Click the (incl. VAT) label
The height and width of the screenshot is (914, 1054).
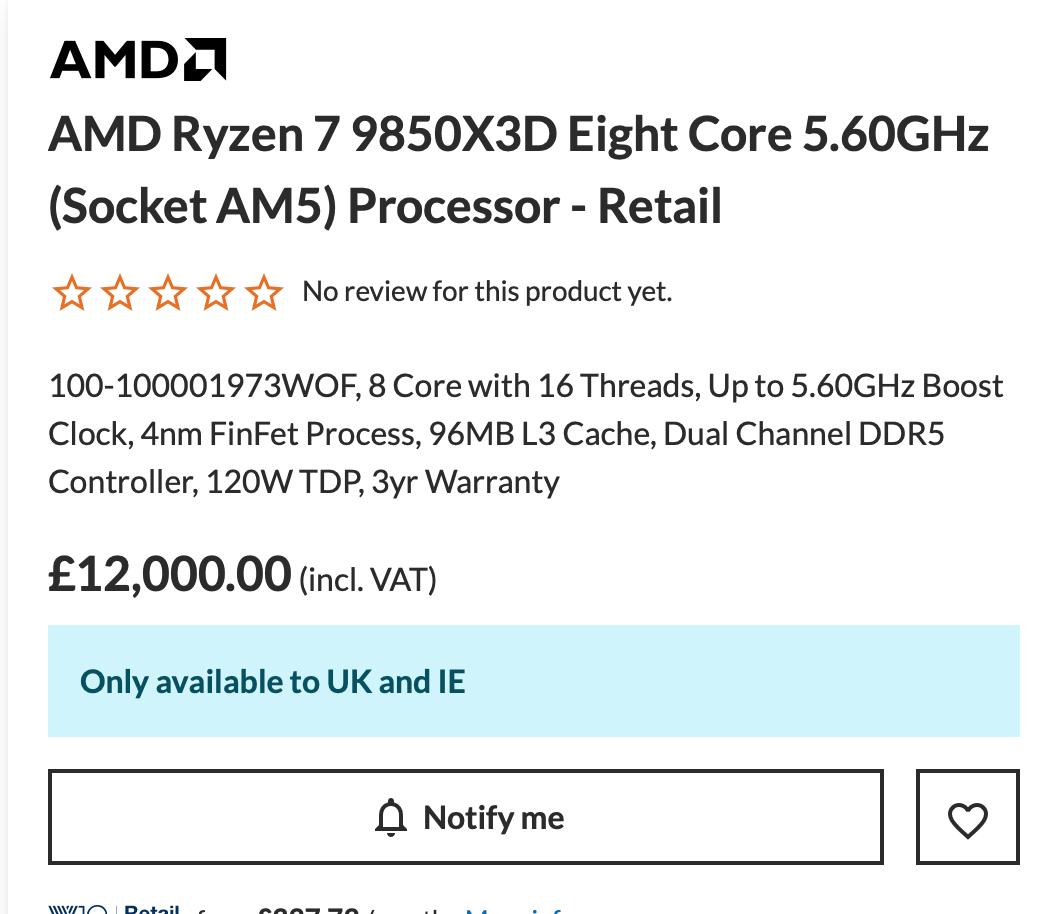pos(368,579)
